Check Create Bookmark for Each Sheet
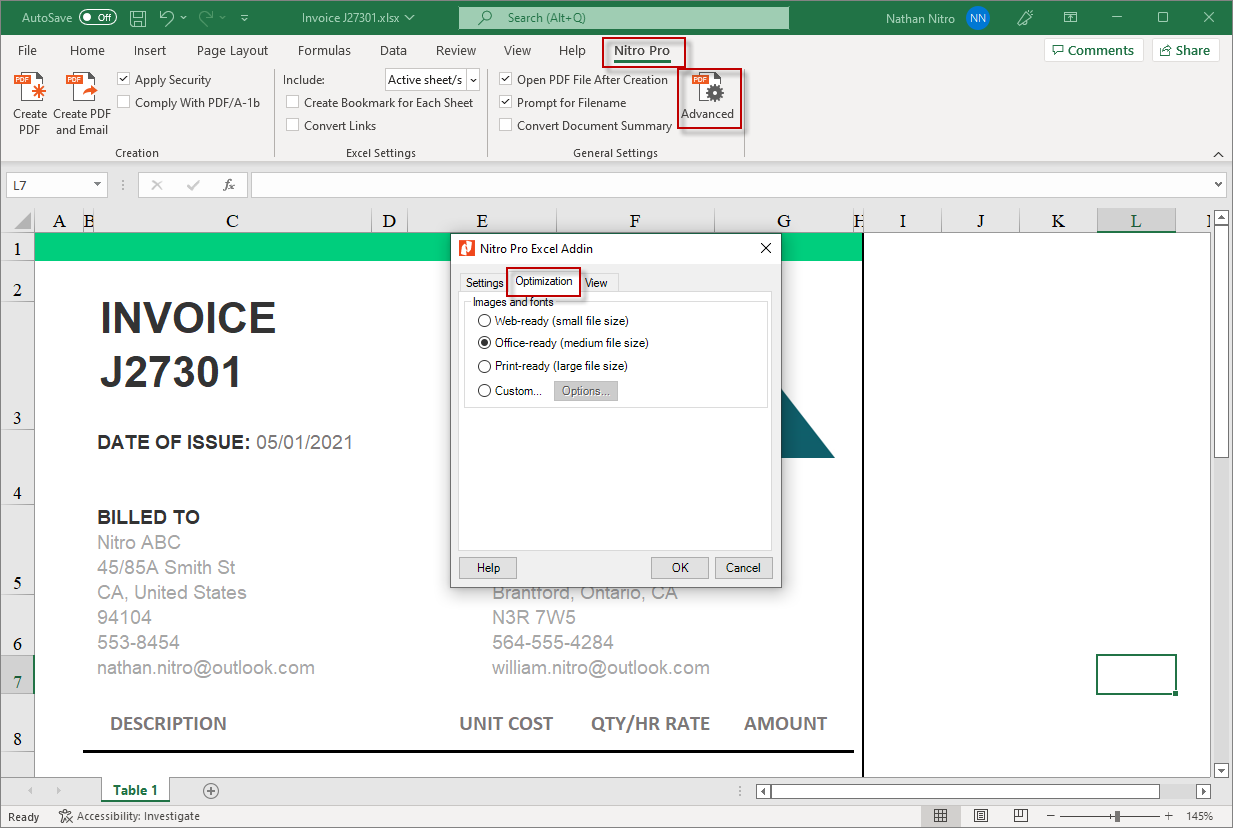Viewport: 1233px width, 828px height. tap(293, 102)
